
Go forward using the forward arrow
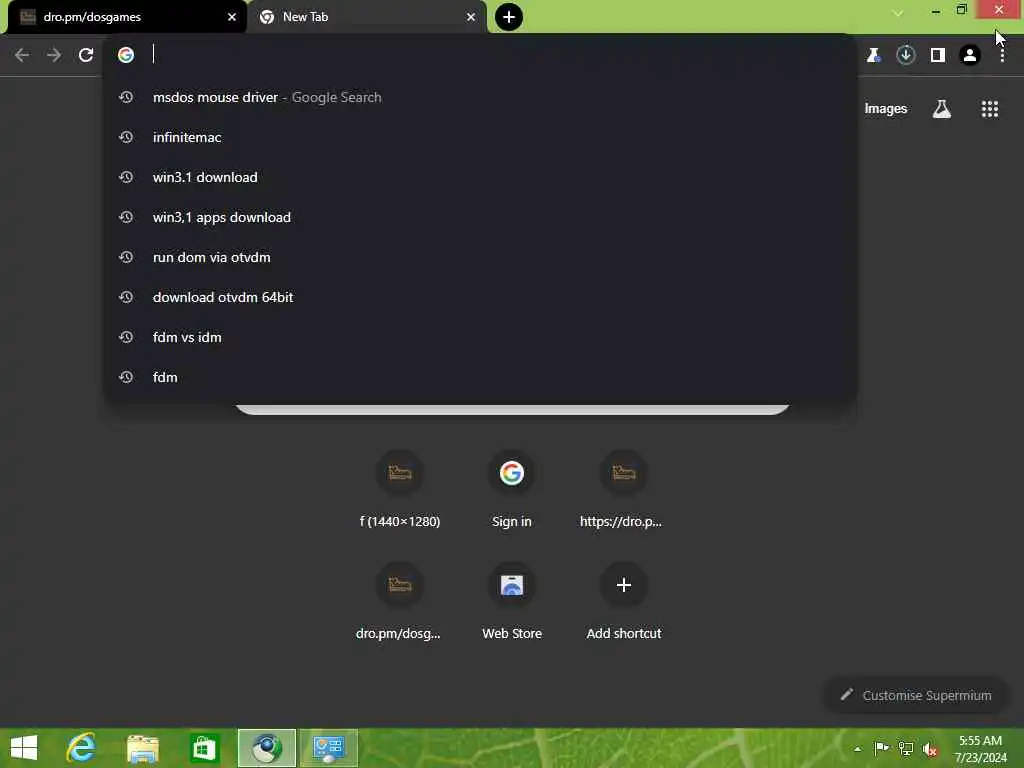[54, 55]
